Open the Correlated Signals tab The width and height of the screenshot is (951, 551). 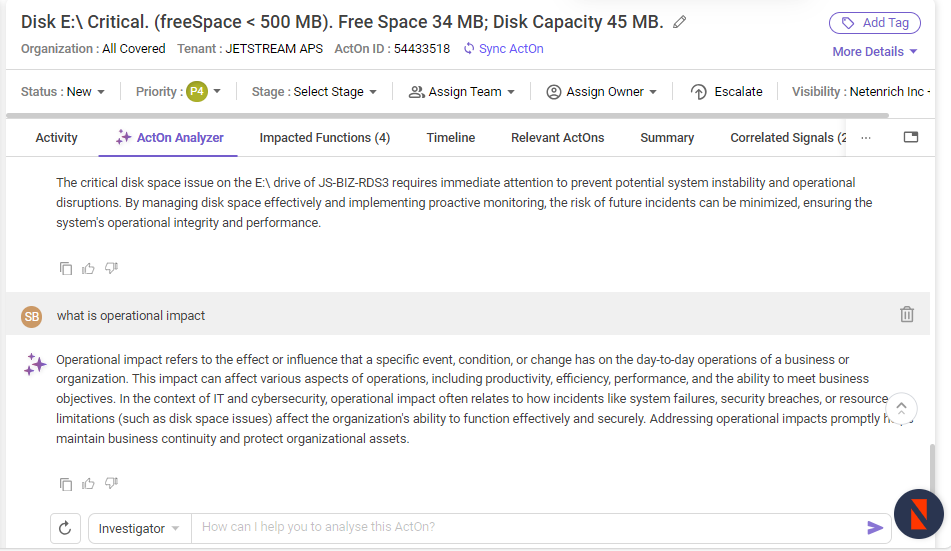(788, 138)
